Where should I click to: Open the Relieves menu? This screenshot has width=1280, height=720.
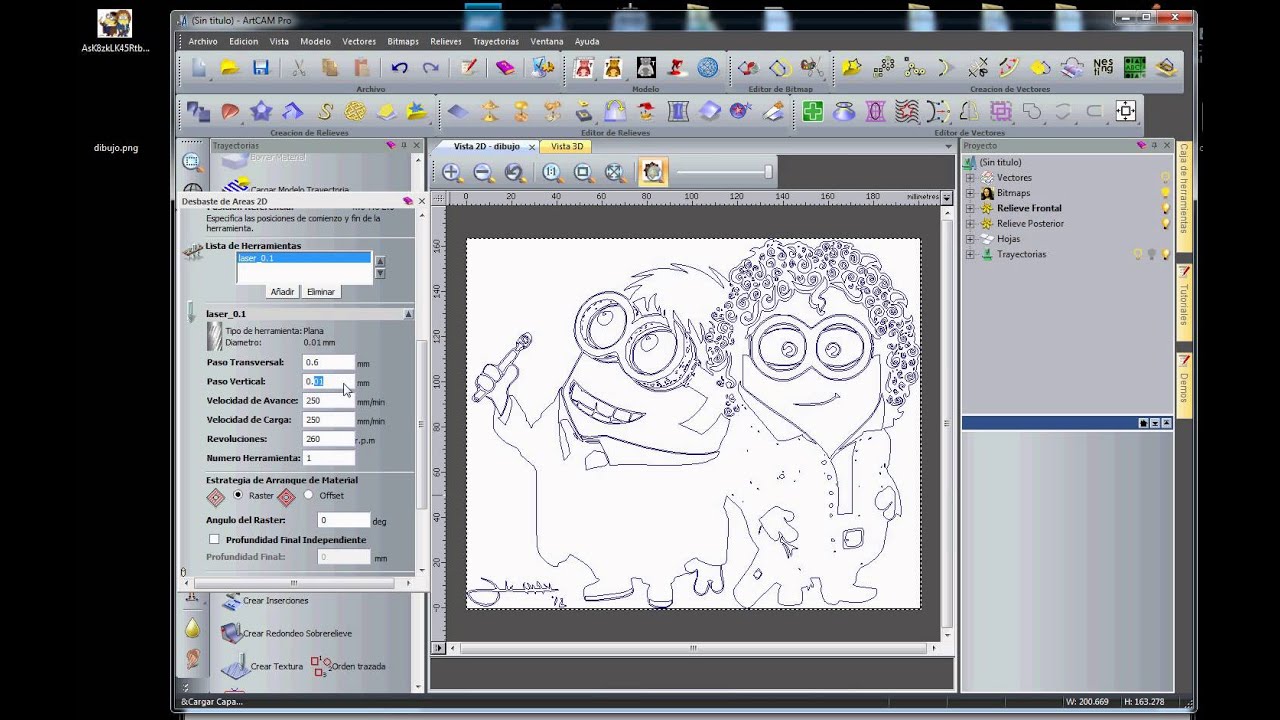click(446, 41)
